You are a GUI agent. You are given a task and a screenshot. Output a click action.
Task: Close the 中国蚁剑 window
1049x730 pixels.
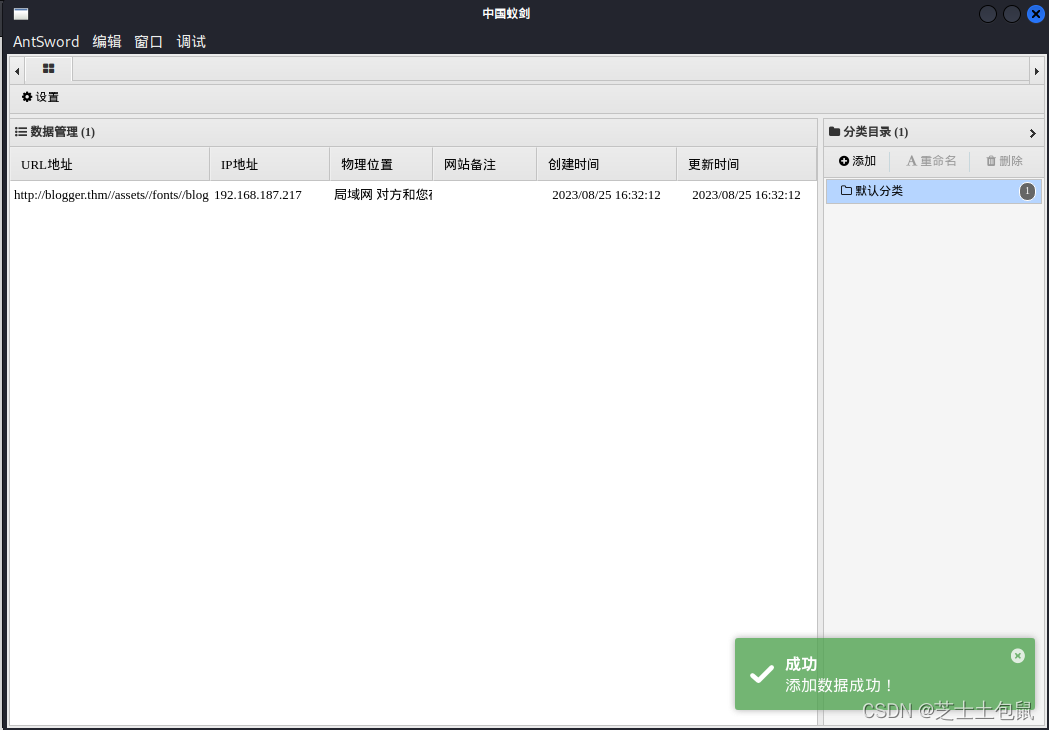[1036, 13]
